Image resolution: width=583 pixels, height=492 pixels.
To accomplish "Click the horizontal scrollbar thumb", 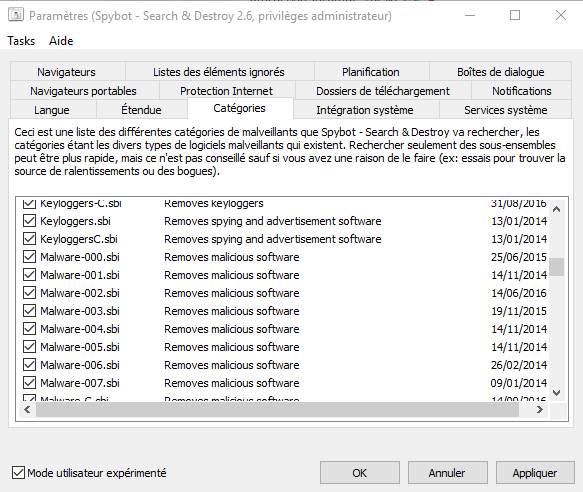I will point(277,410).
